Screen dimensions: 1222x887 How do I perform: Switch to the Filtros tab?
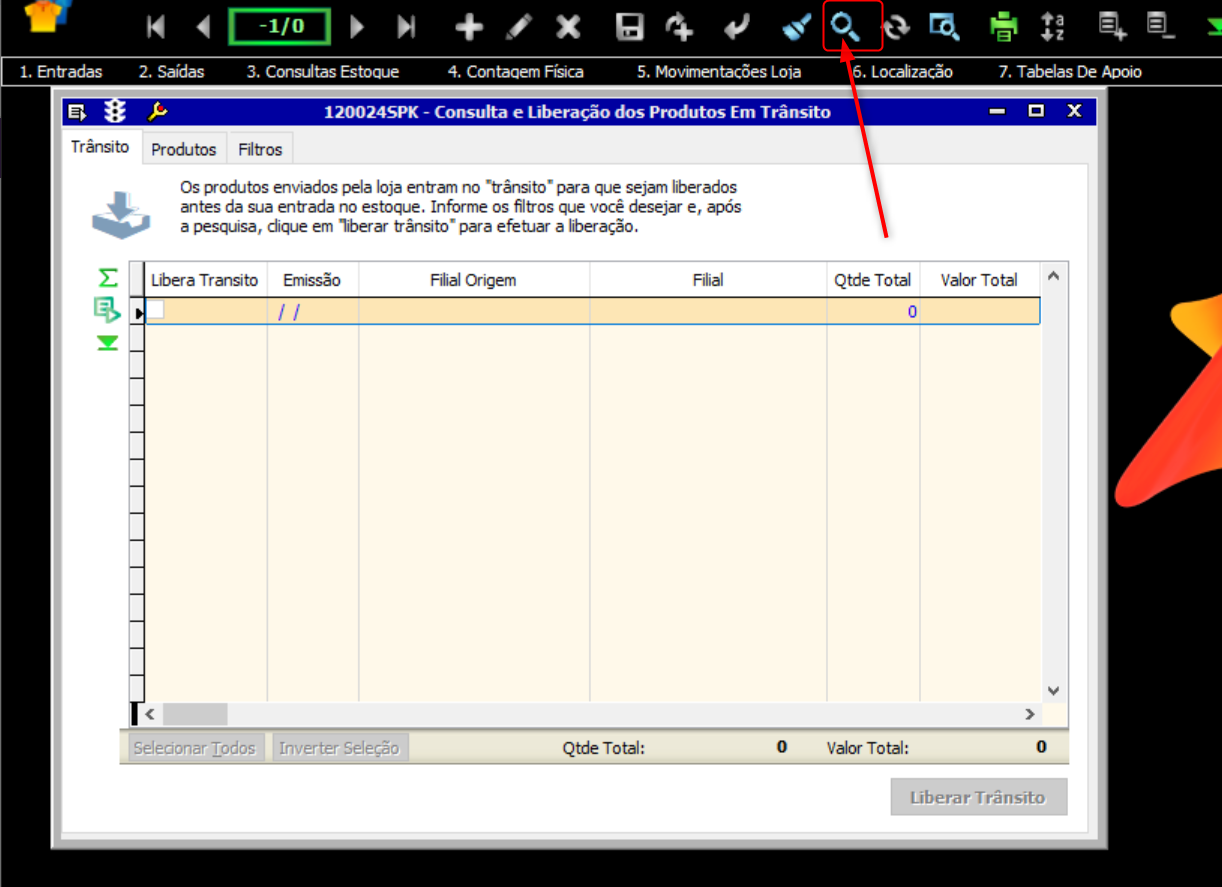tap(260, 149)
